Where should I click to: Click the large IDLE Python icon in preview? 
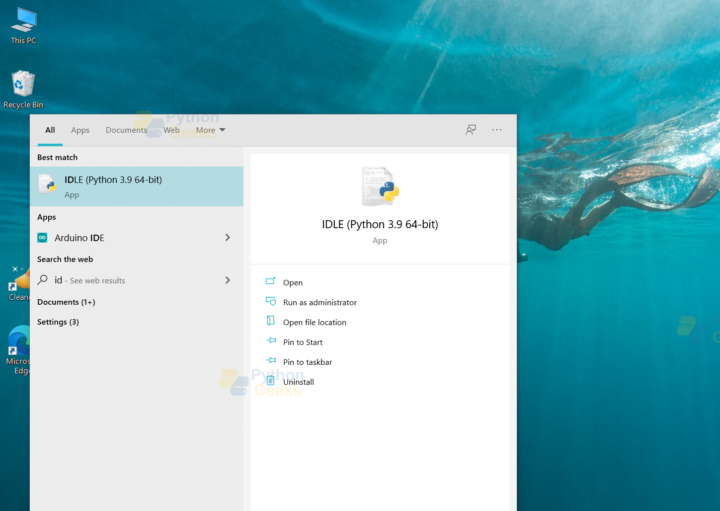[x=380, y=187]
